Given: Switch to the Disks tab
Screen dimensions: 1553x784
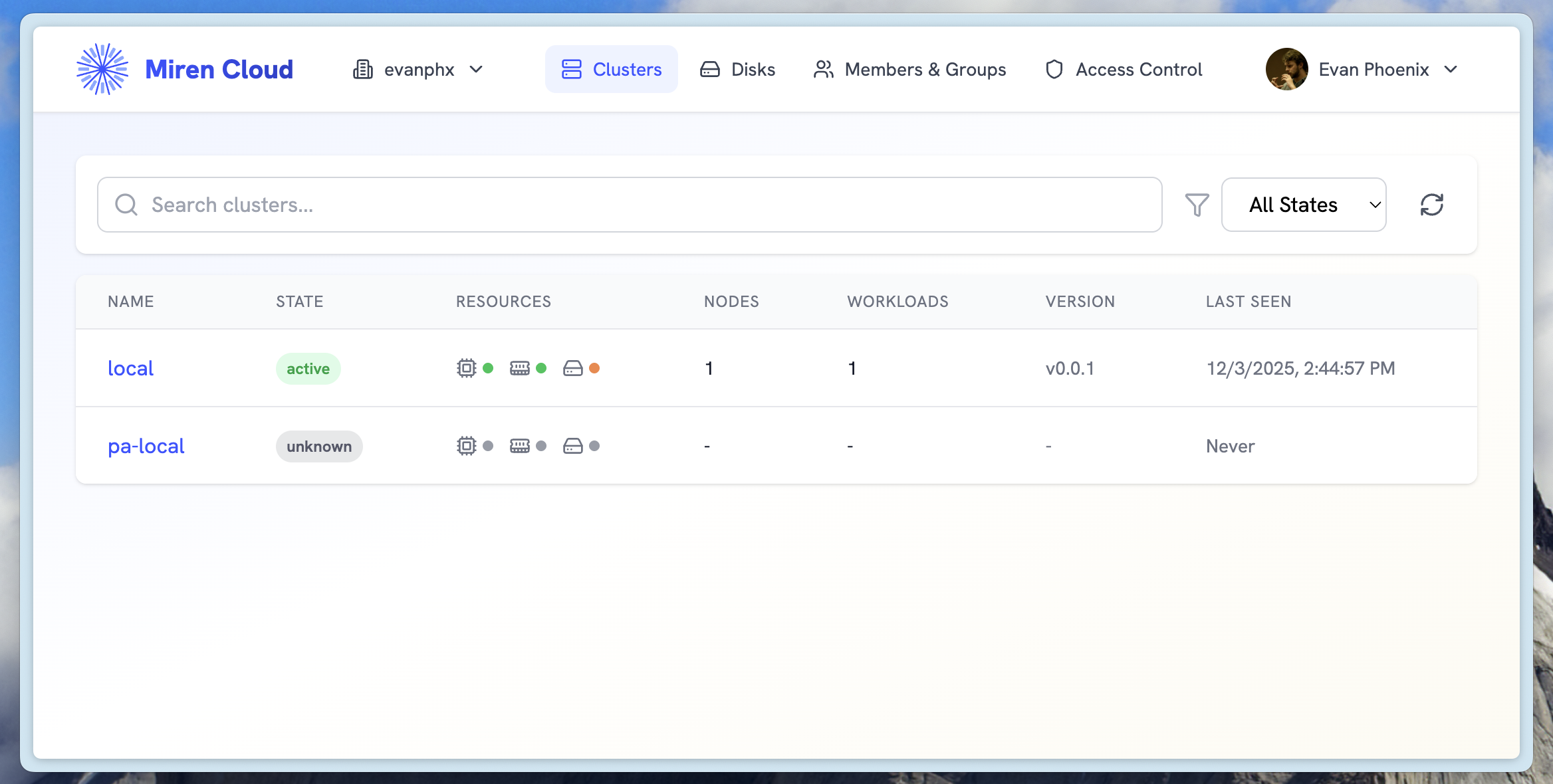Looking at the screenshot, I should [x=738, y=68].
